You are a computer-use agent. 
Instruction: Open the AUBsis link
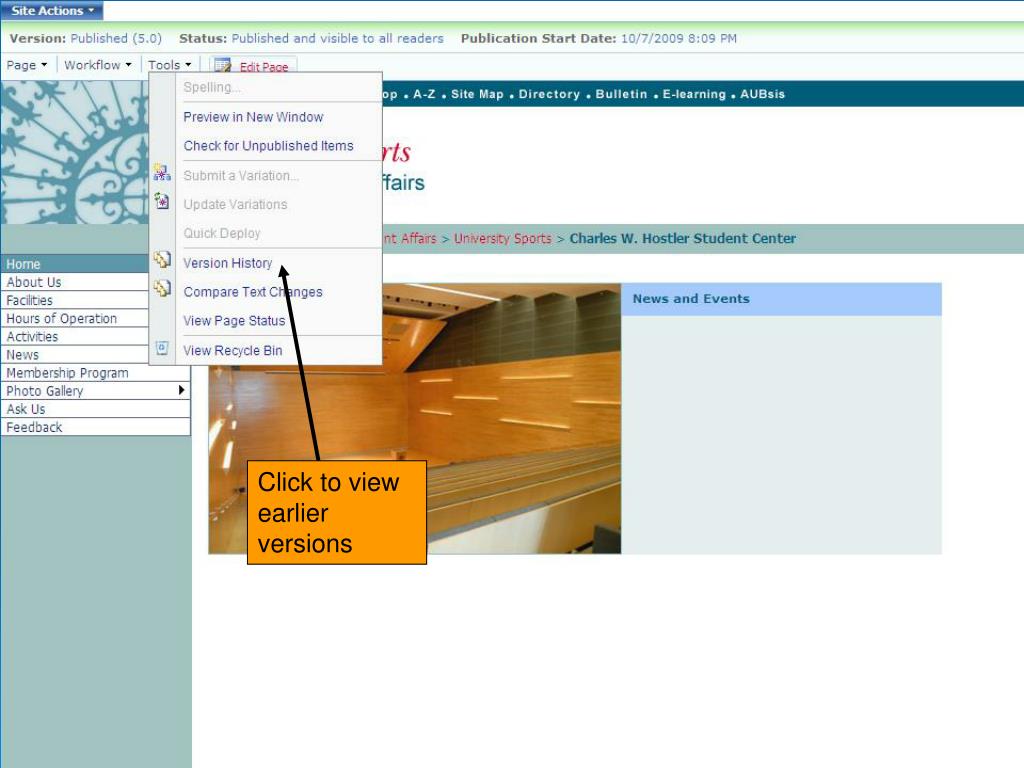click(x=762, y=94)
